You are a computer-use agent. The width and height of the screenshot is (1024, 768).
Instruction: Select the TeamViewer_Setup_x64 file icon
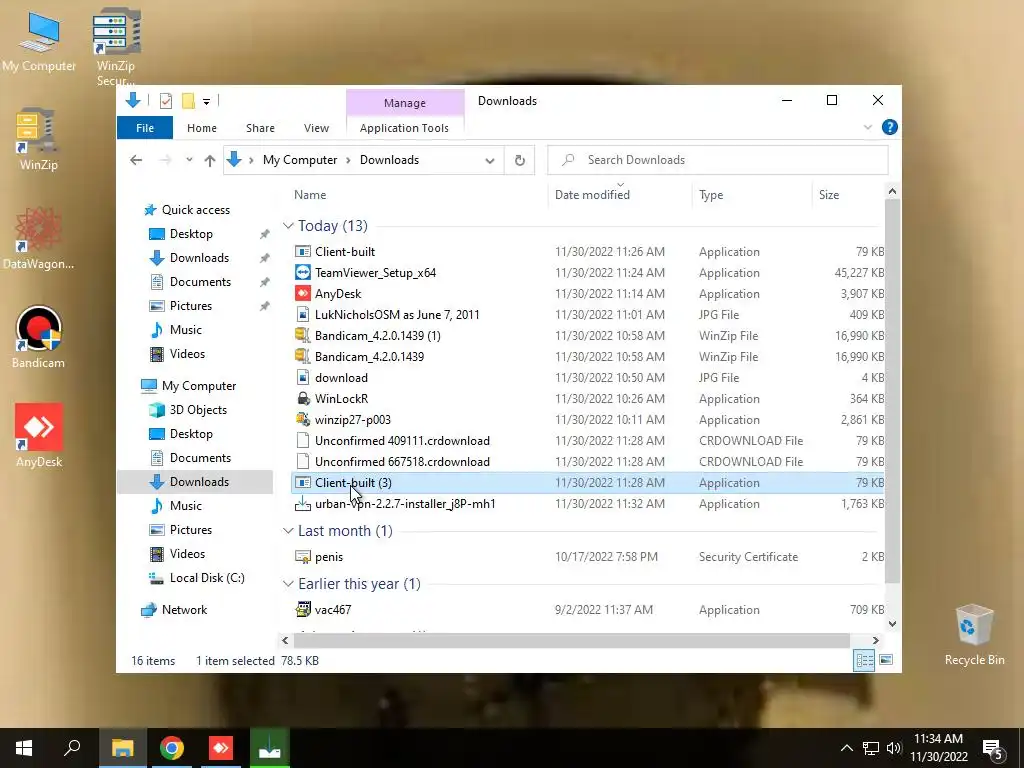[302, 272]
